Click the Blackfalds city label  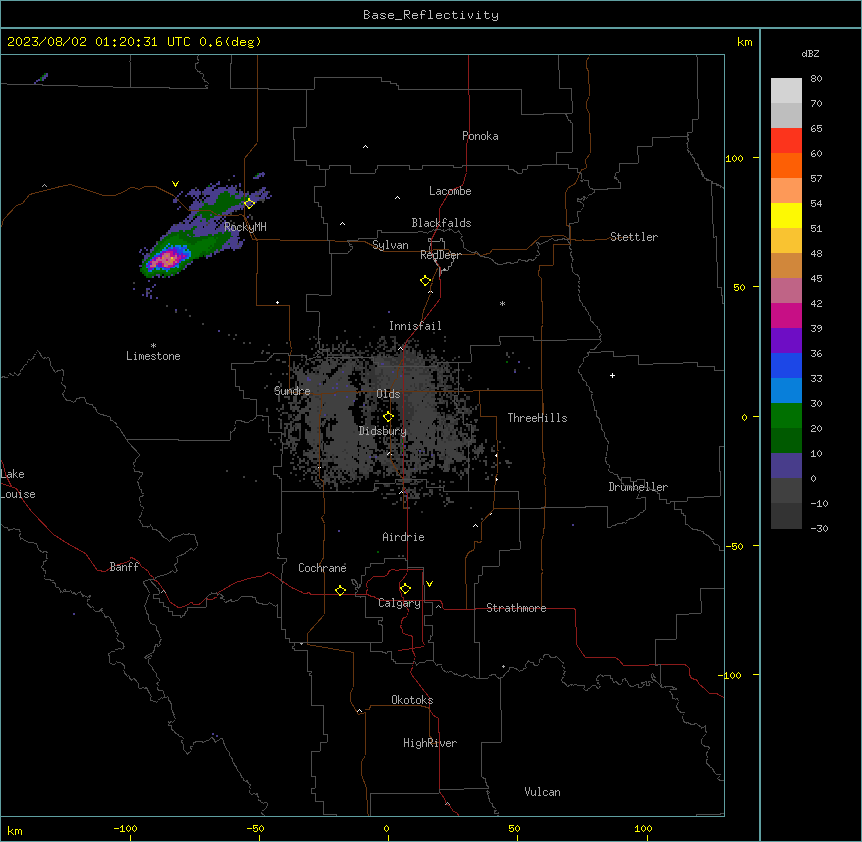441,223
